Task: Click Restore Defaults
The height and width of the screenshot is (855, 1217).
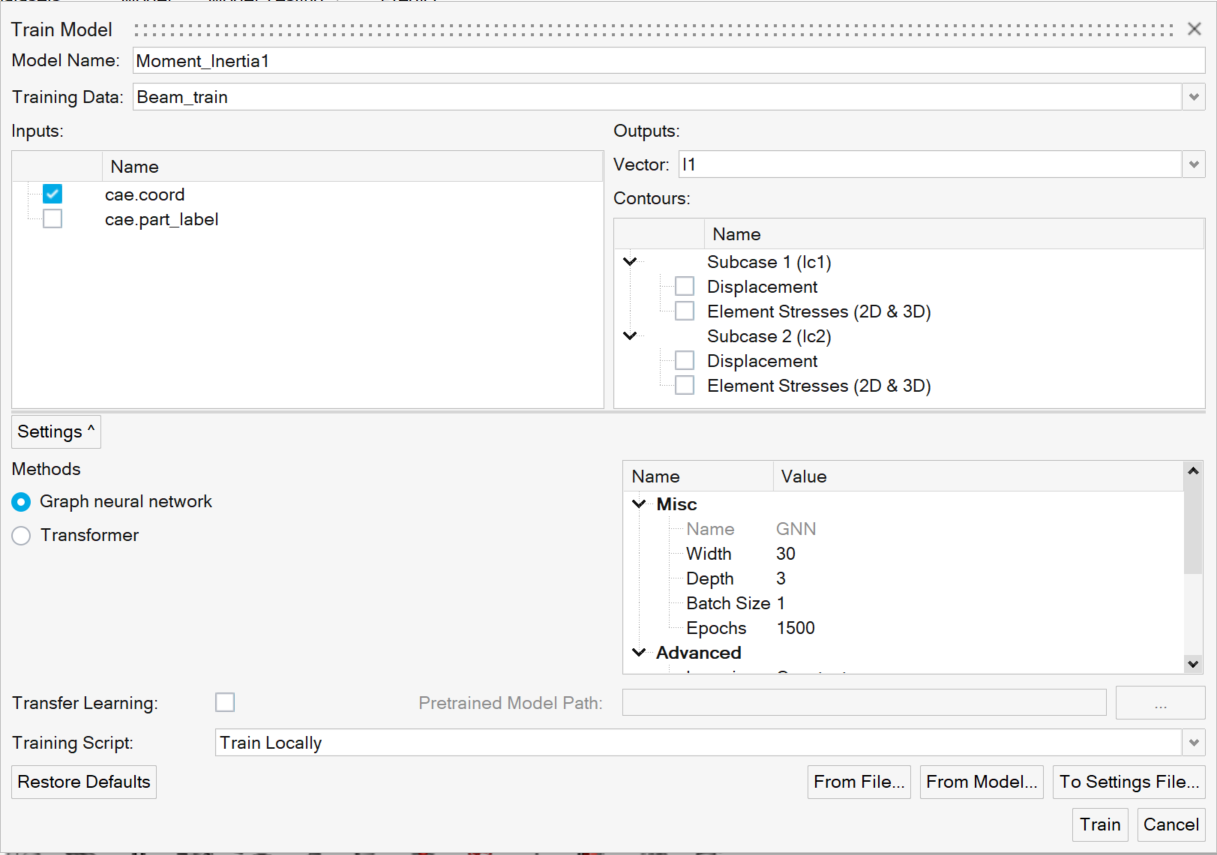Action: coord(83,781)
